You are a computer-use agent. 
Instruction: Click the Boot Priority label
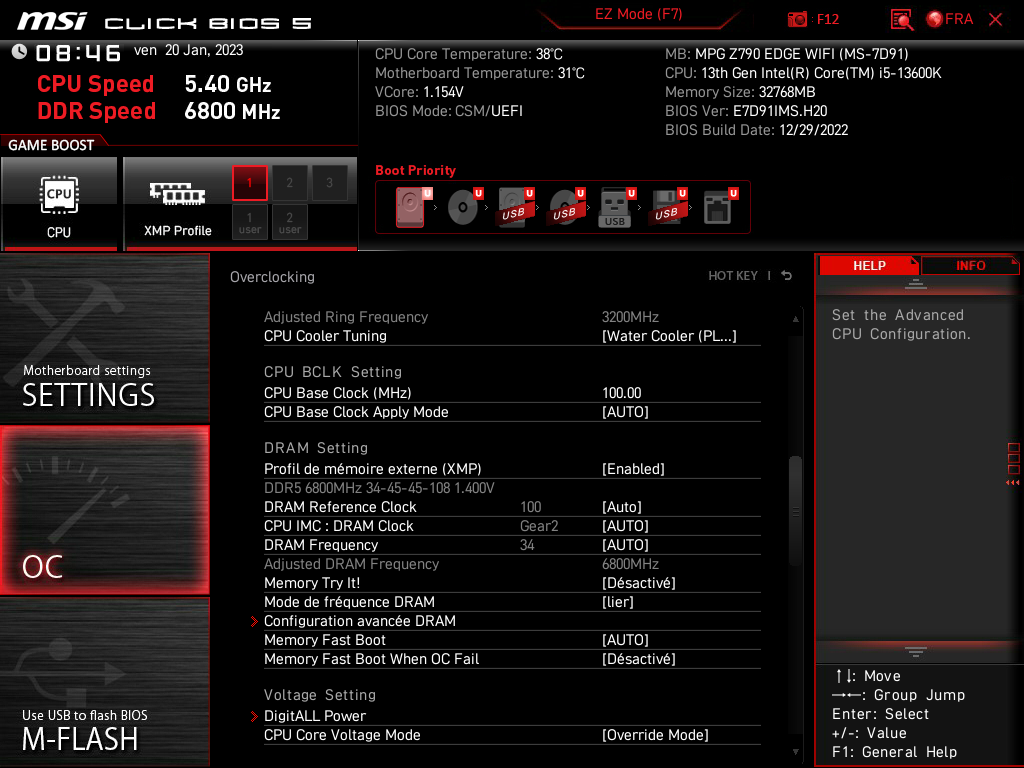click(x=415, y=170)
